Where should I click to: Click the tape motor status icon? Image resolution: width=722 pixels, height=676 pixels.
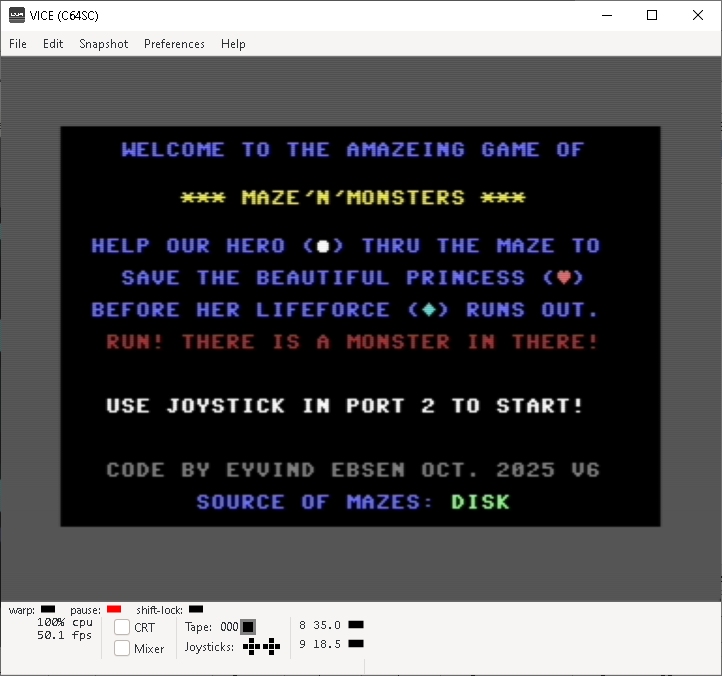[248, 627]
